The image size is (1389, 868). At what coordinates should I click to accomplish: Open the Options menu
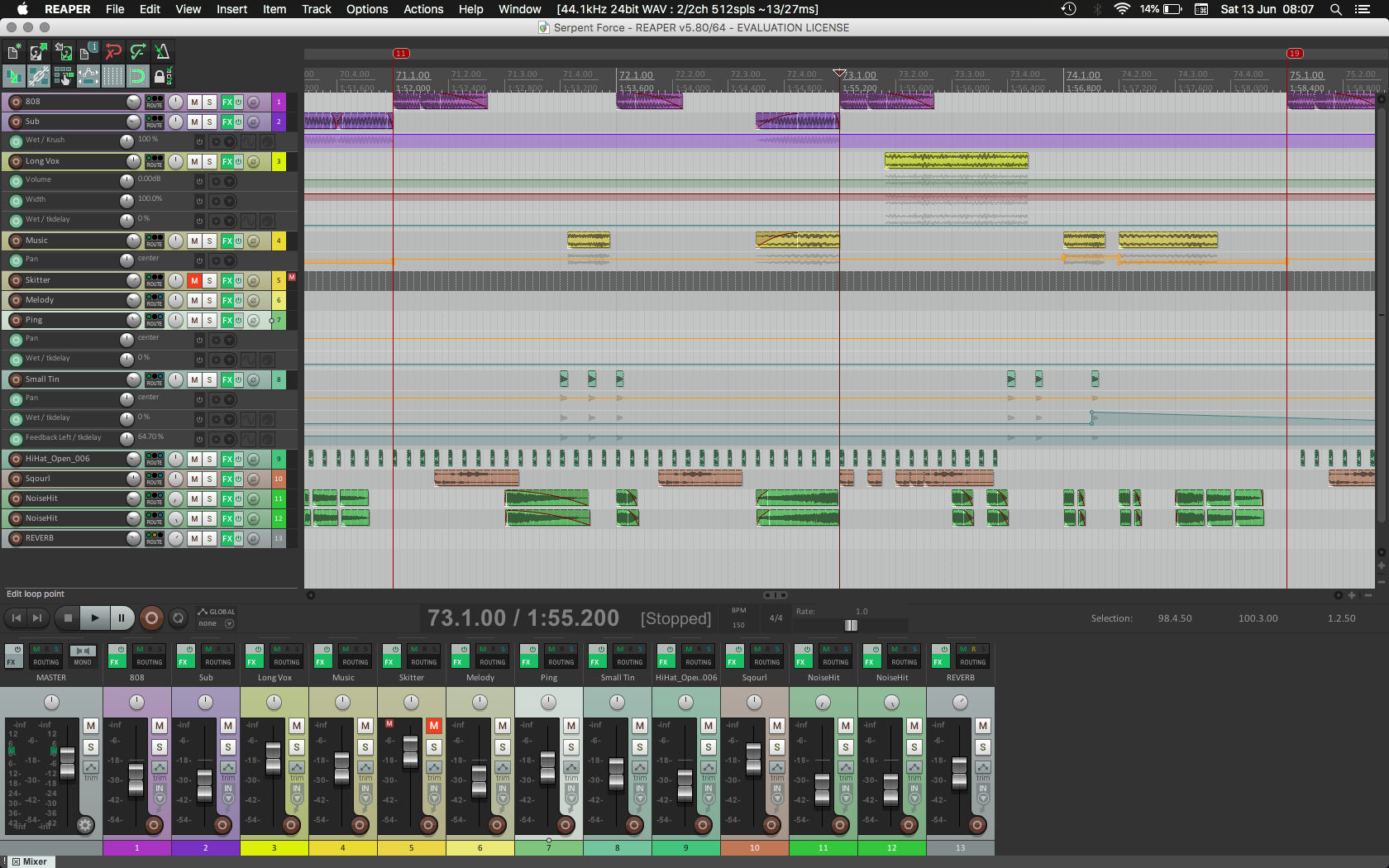tap(367, 9)
